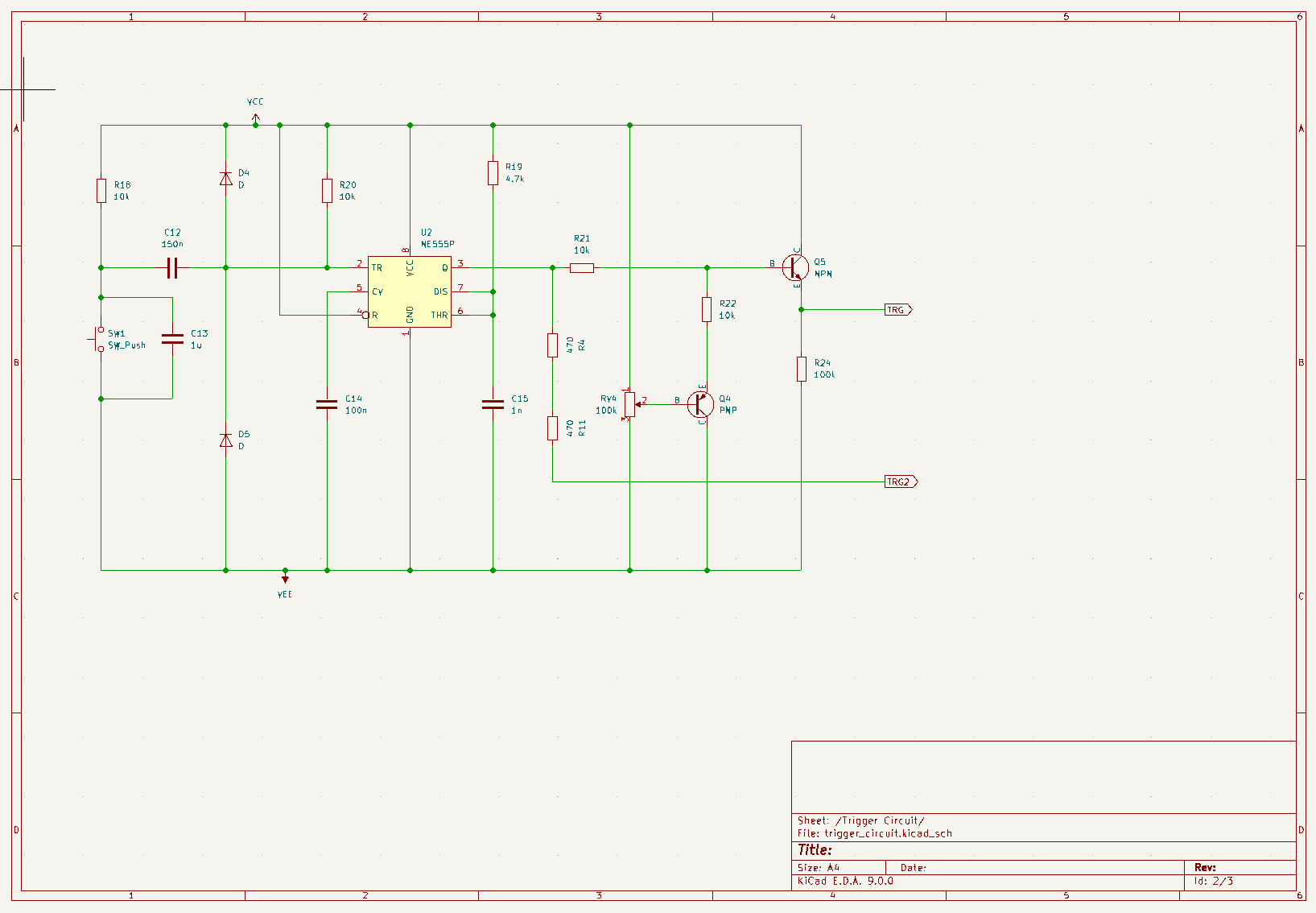Click the 'Size: A4' text
The height and width of the screenshot is (913, 1316).
point(819,867)
